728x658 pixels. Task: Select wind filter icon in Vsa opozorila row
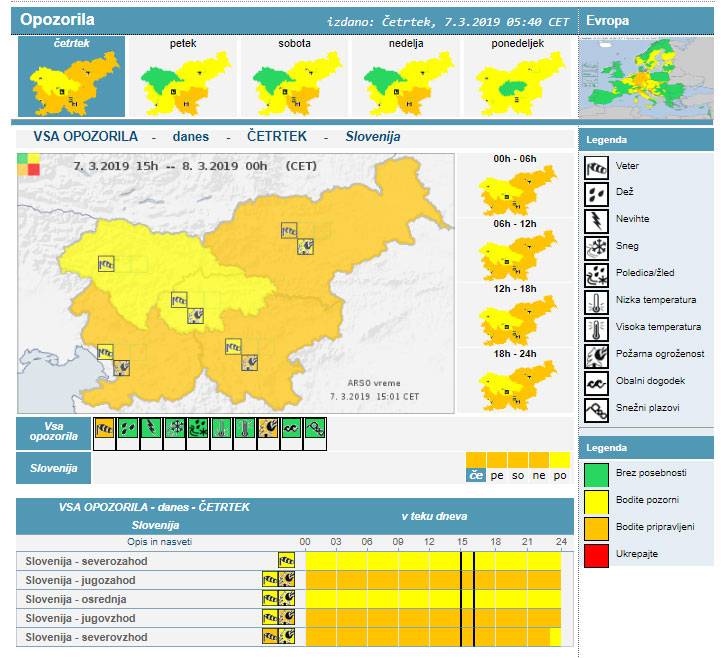(104, 429)
